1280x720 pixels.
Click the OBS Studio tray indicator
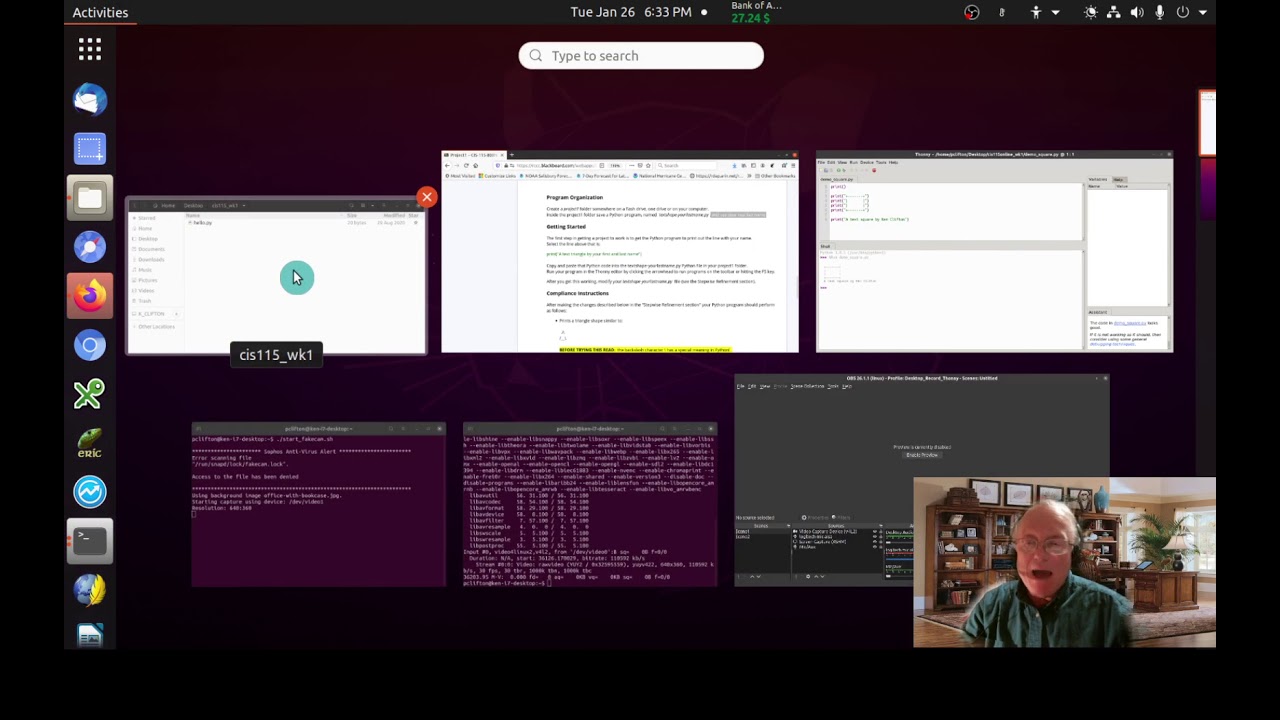click(x=971, y=12)
